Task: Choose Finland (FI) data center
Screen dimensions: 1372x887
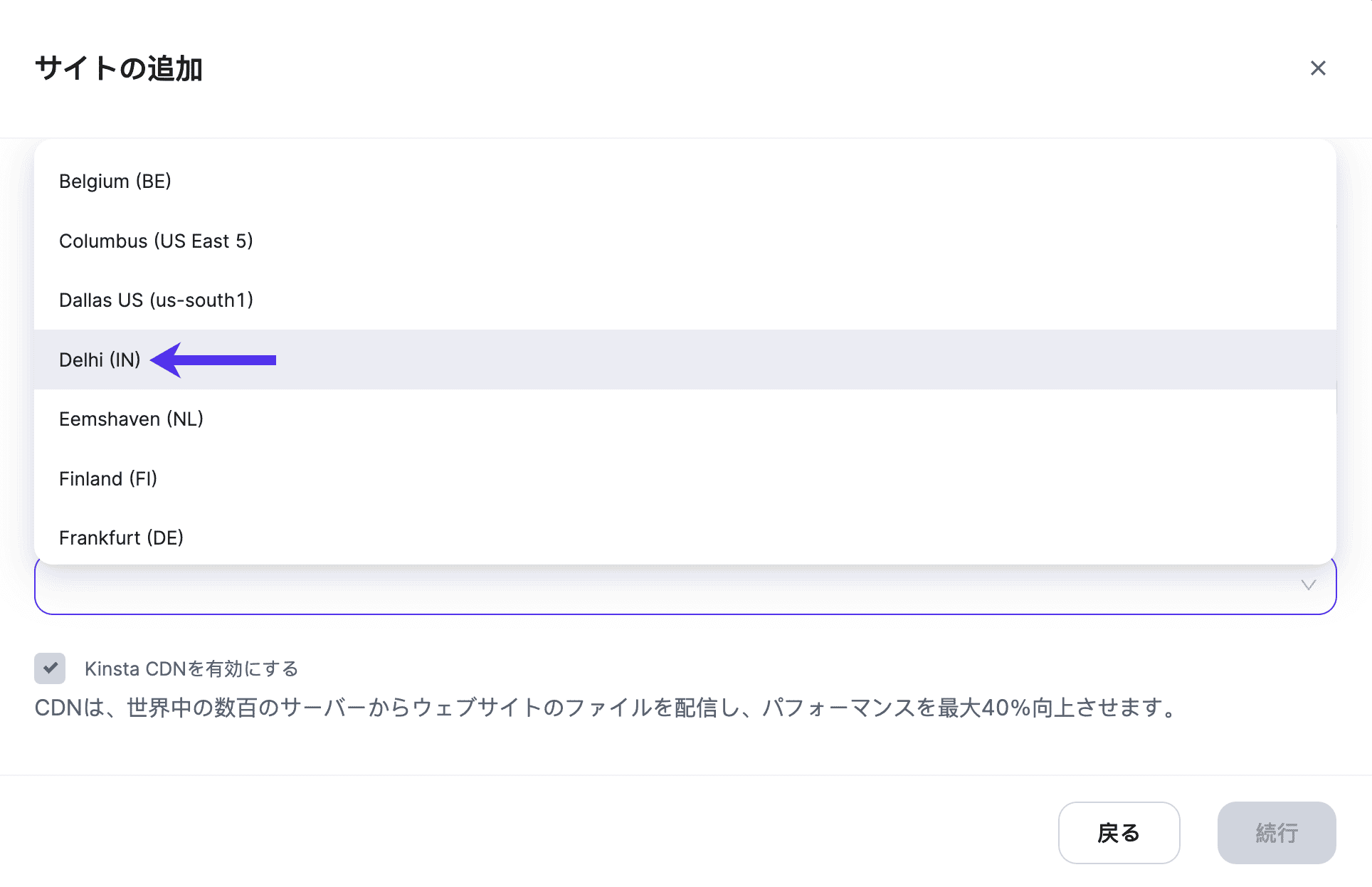Action: click(107, 478)
